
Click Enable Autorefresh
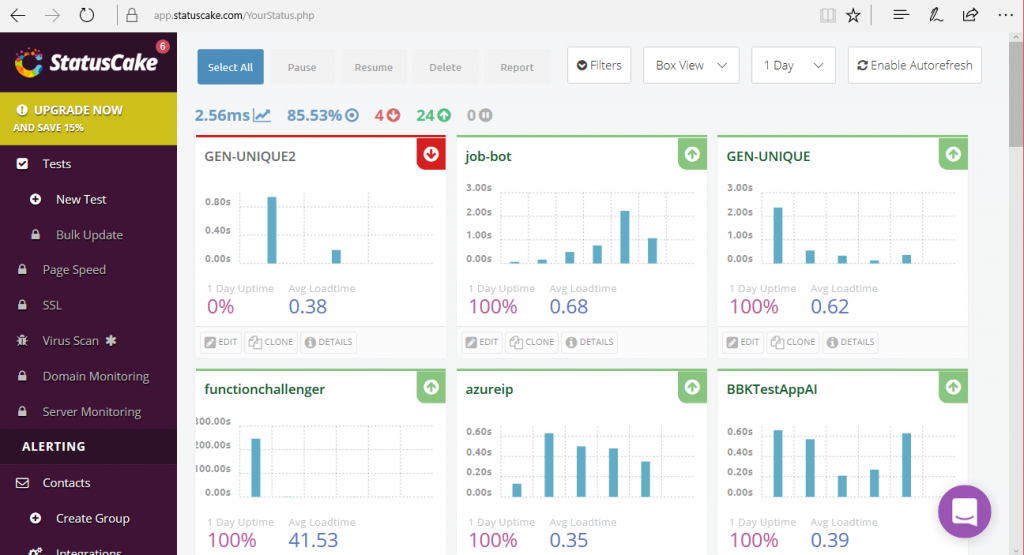click(914, 65)
